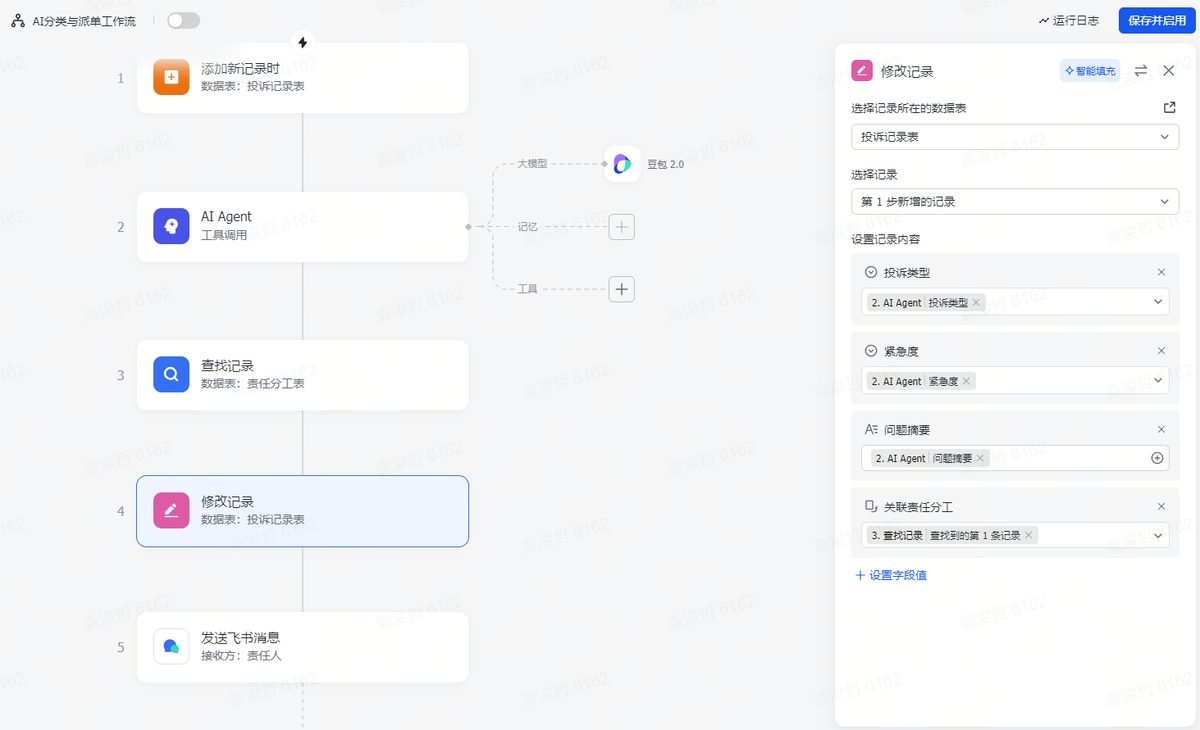Expand the 第 1 步新增的记录 dropdown
Image resolution: width=1200 pixels, height=730 pixels.
(x=1015, y=202)
